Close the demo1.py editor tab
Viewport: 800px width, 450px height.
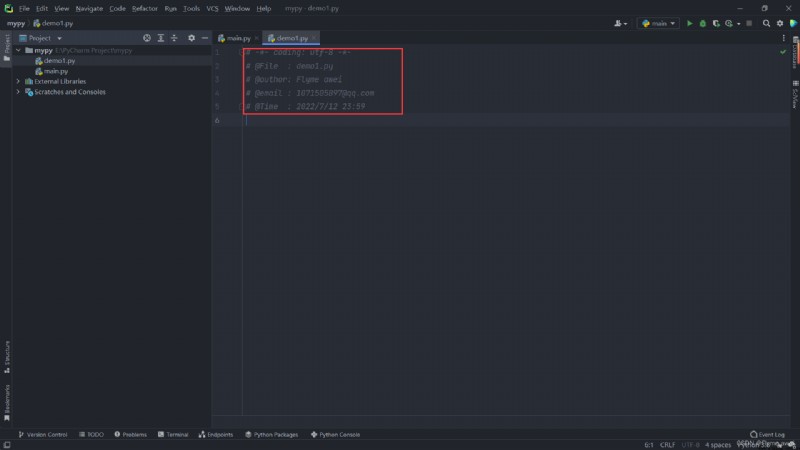click(x=314, y=38)
